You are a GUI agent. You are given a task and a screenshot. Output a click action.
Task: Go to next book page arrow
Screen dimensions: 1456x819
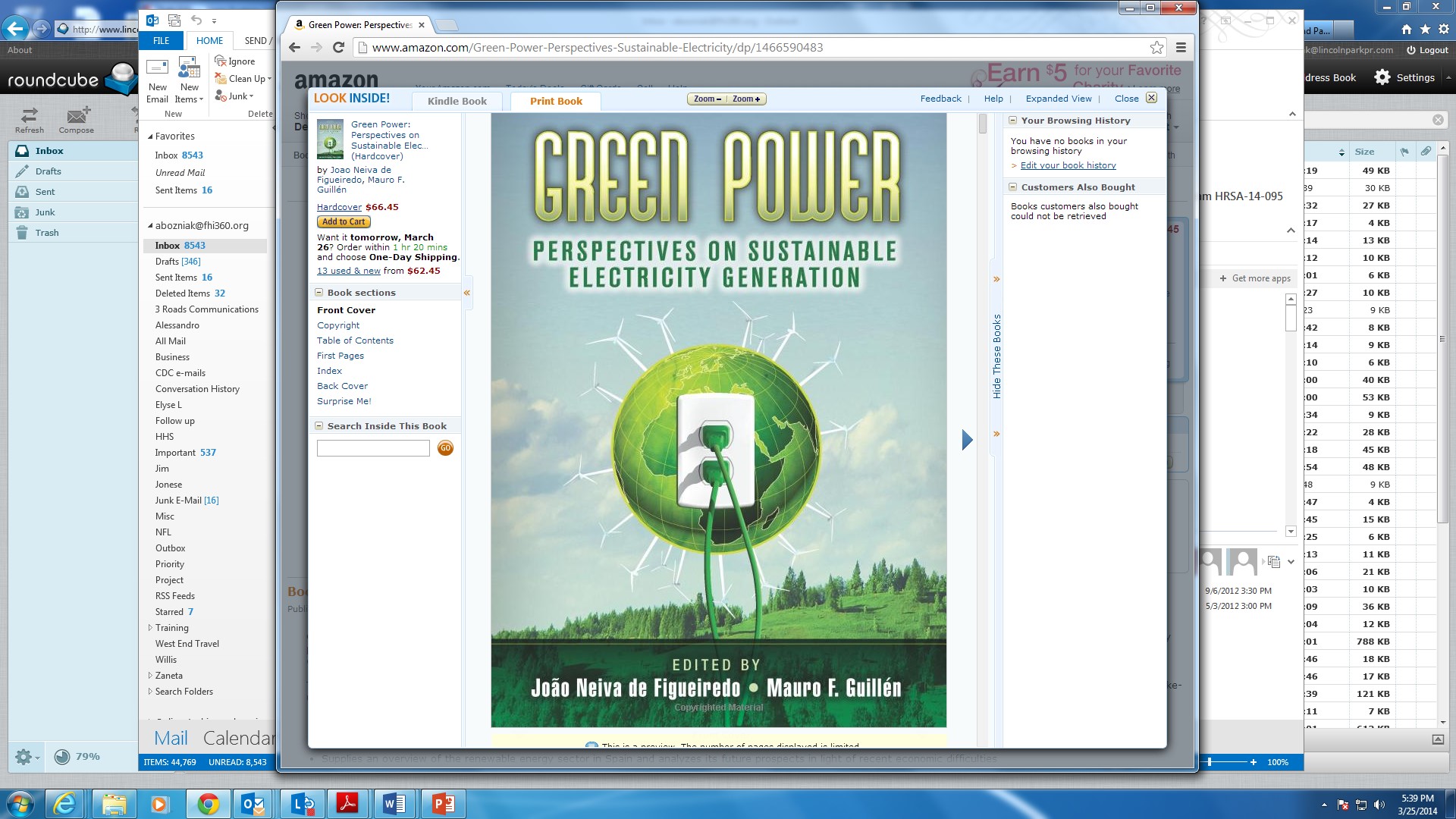[967, 440]
